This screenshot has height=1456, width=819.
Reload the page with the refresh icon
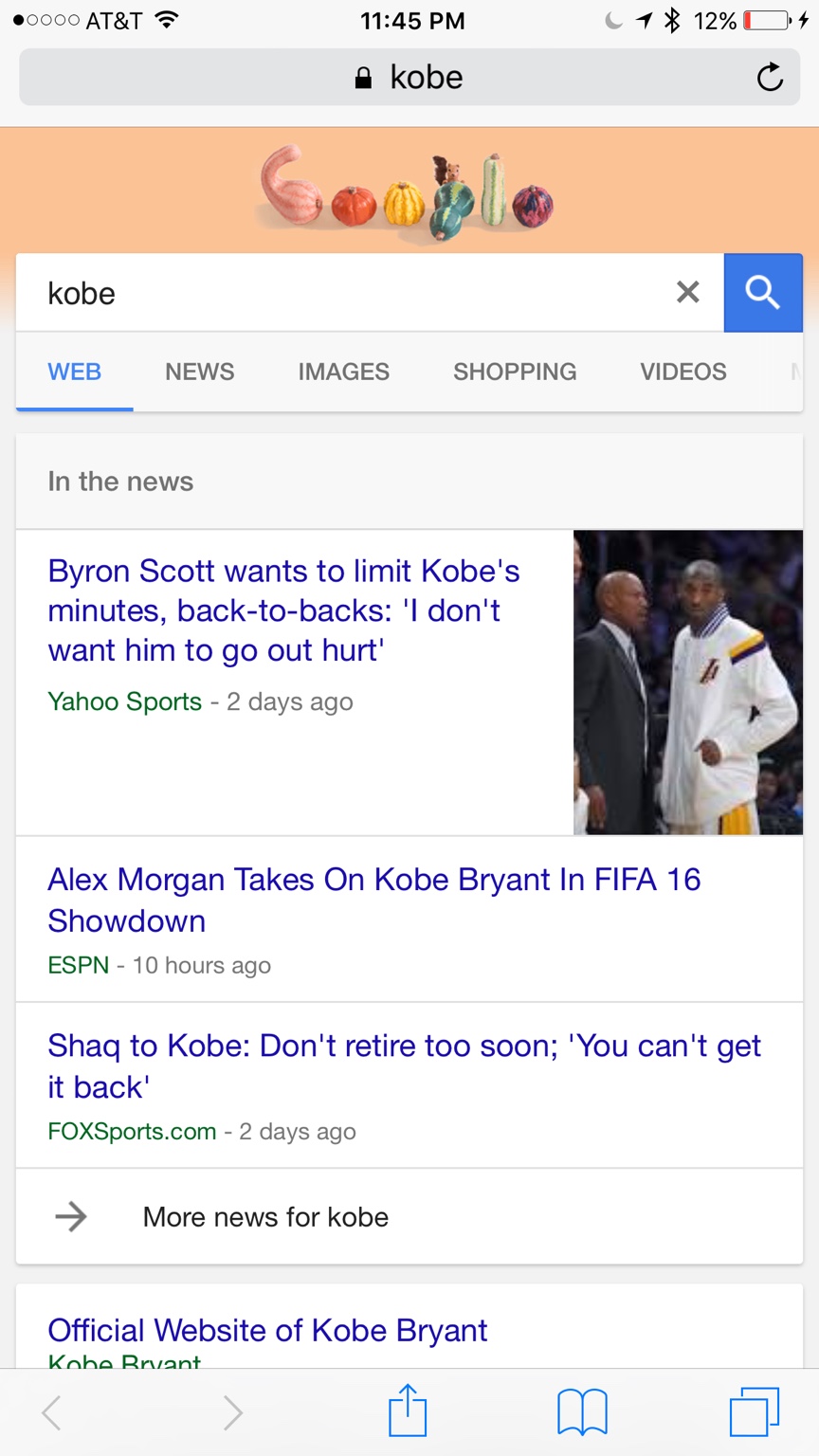[770, 77]
